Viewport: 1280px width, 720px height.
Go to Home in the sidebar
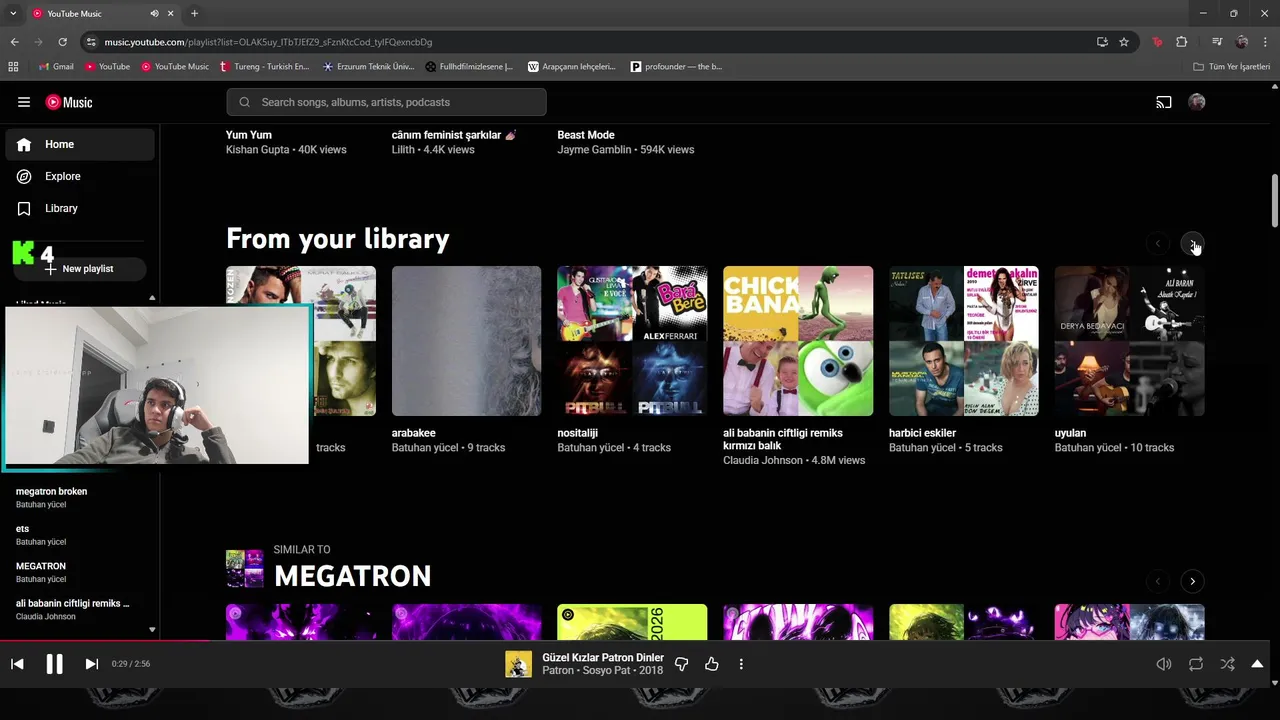click(80, 144)
